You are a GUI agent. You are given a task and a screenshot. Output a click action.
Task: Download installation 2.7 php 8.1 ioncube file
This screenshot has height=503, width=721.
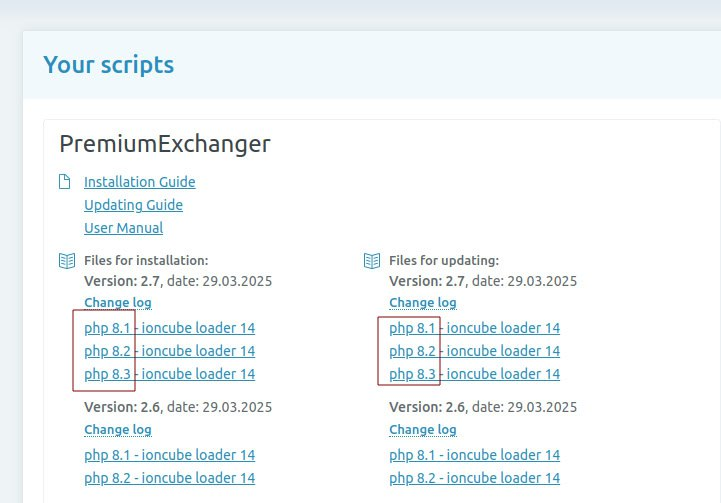[169, 328]
